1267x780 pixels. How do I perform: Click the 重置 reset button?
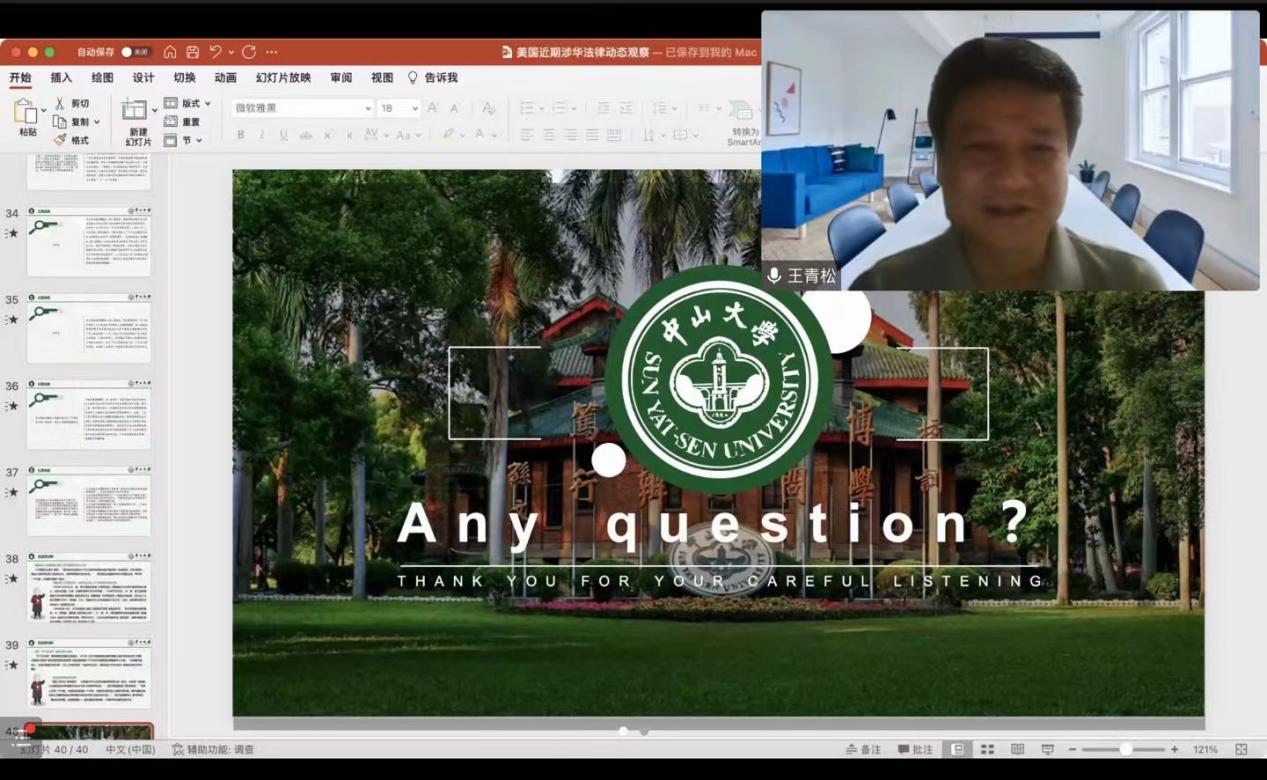click(182, 122)
